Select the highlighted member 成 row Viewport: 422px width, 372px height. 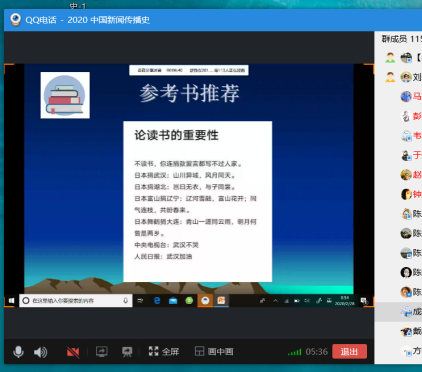point(398,312)
